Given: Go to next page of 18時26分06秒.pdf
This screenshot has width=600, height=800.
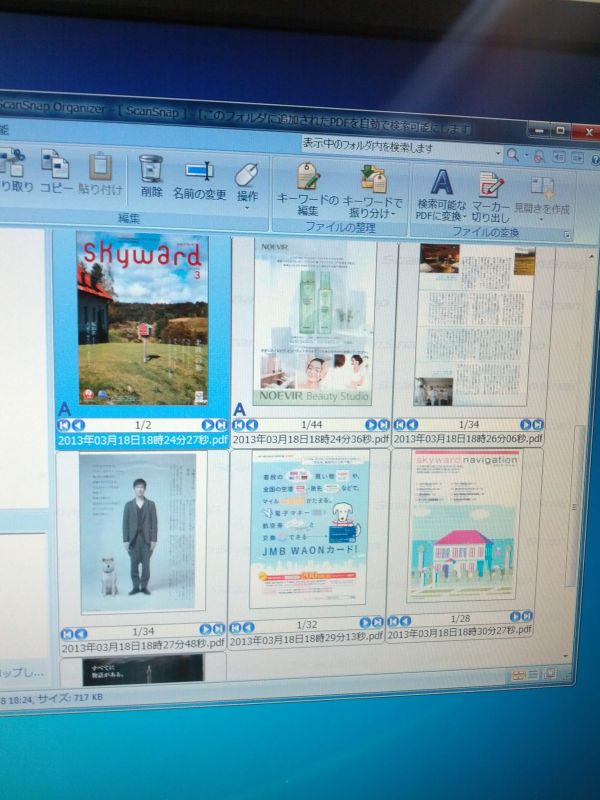Looking at the screenshot, I should pos(526,424).
